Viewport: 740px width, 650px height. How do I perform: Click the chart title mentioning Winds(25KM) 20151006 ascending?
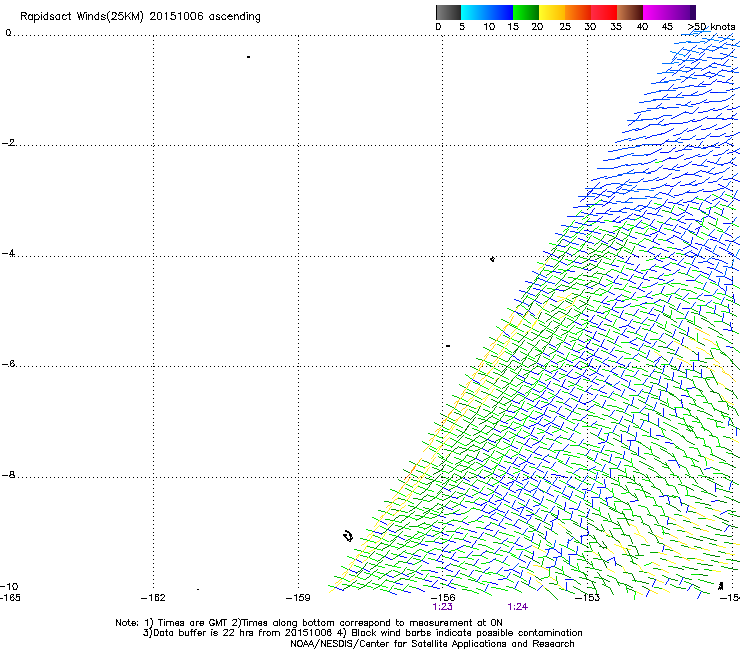click(x=140, y=17)
